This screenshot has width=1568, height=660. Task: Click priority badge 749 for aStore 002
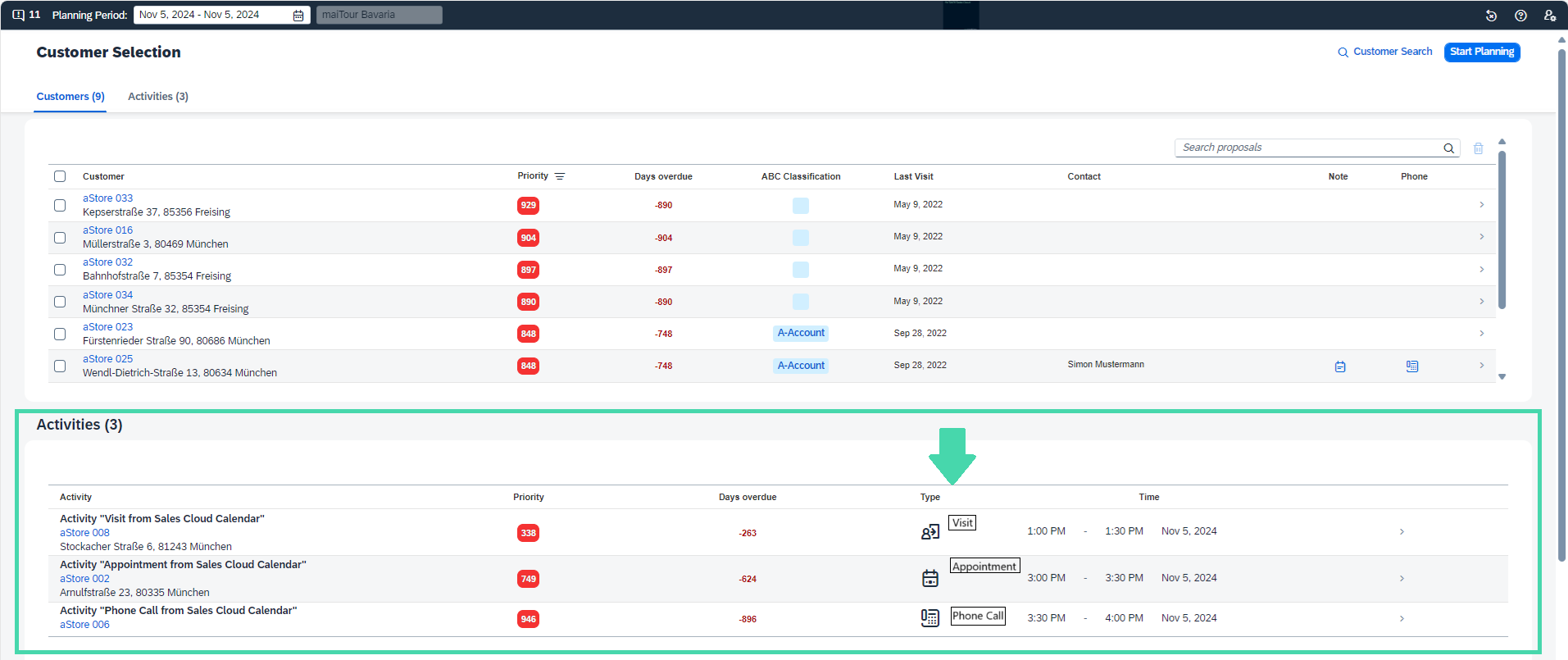click(528, 579)
